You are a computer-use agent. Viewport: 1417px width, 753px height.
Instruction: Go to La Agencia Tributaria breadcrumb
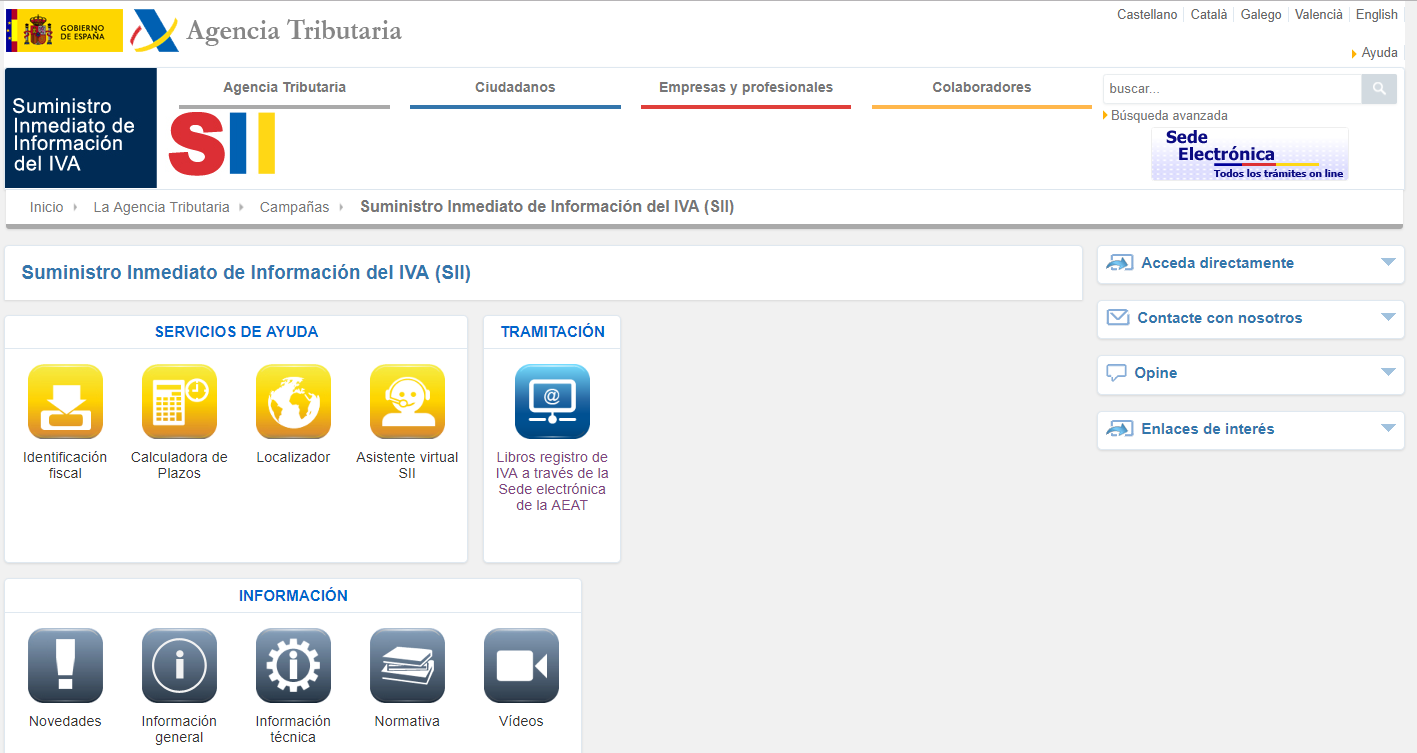click(161, 207)
